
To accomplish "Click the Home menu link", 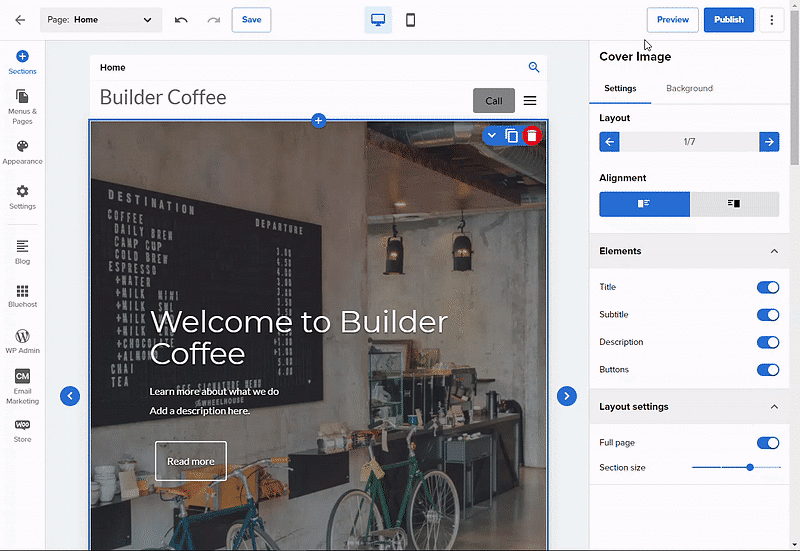I will pyautogui.click(x=113, y=67).
